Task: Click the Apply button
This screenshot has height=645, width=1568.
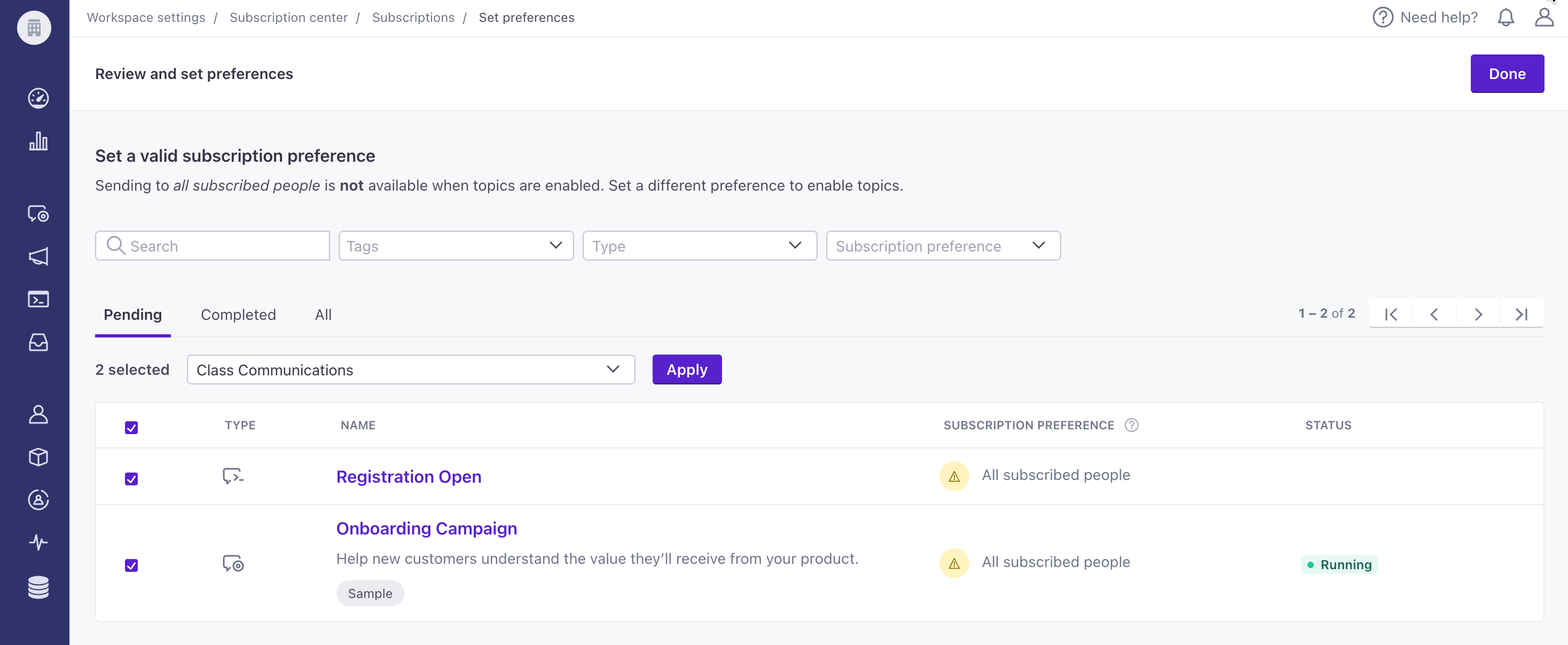Action: (687, 369)
